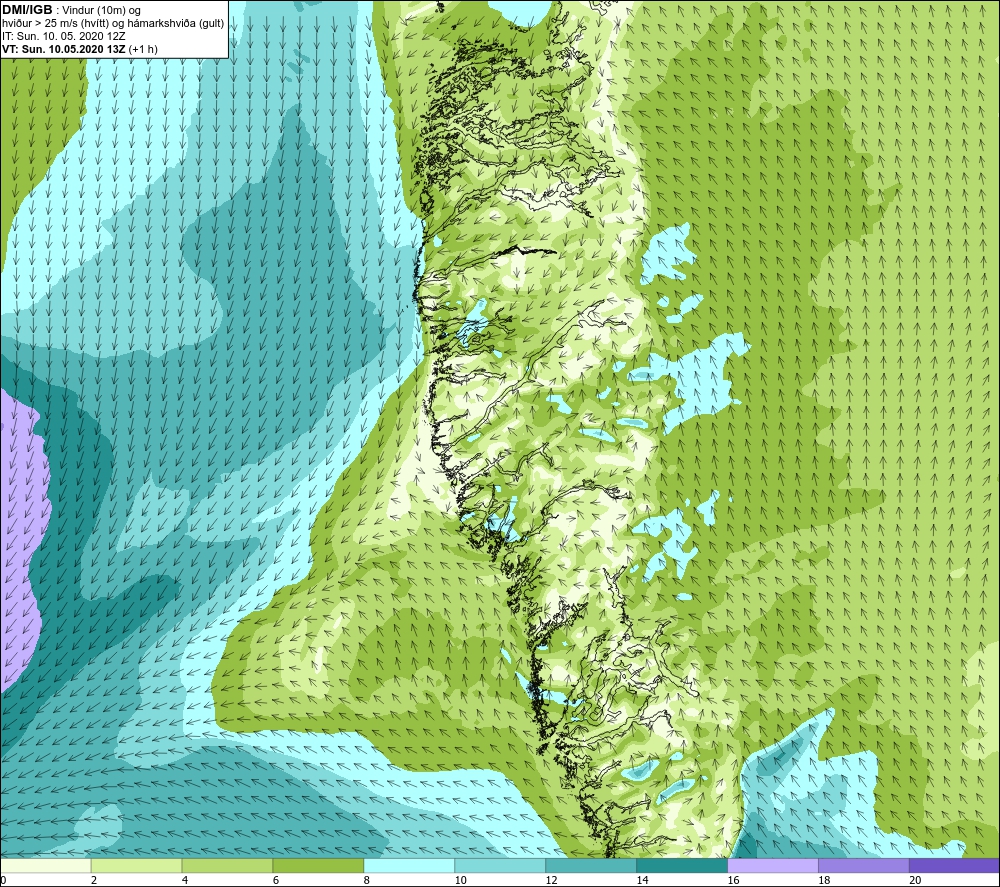1000x887 pixels.
Task: Click the "10" label on the color scale
Action: (x=460, y=880)
